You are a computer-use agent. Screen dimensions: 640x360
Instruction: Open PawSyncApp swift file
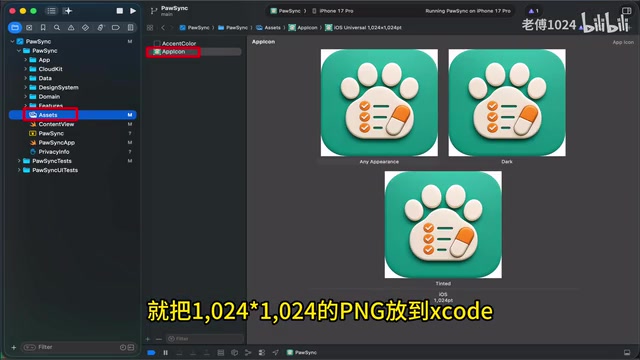56,142
